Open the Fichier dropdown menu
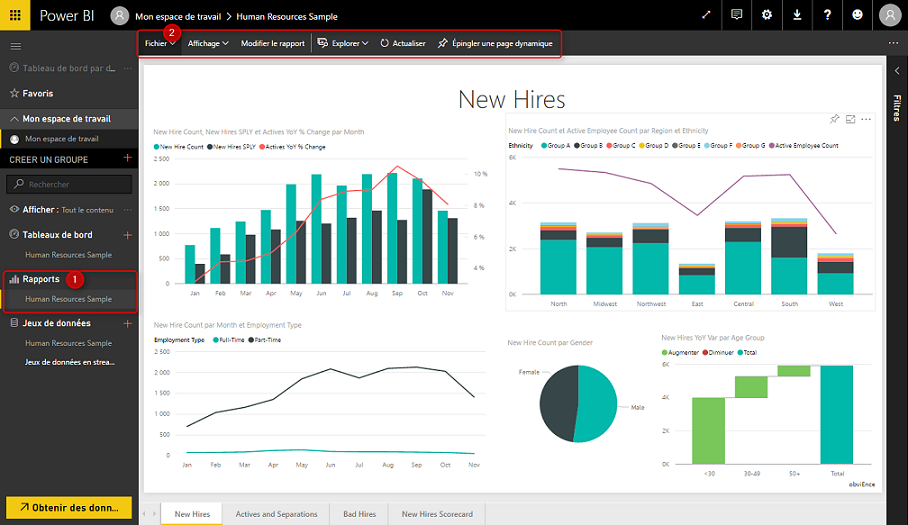 [160, 43]
